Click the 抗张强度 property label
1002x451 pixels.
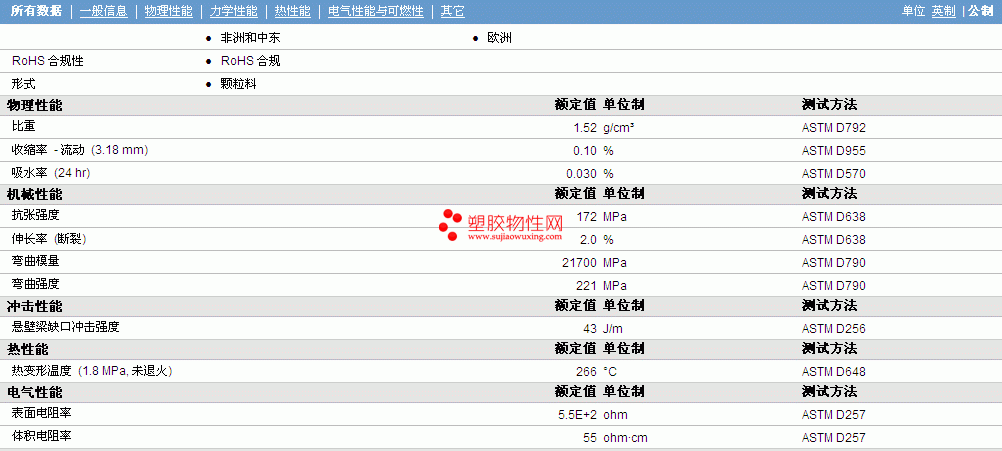pyautogui.click(x=36, y=216)
